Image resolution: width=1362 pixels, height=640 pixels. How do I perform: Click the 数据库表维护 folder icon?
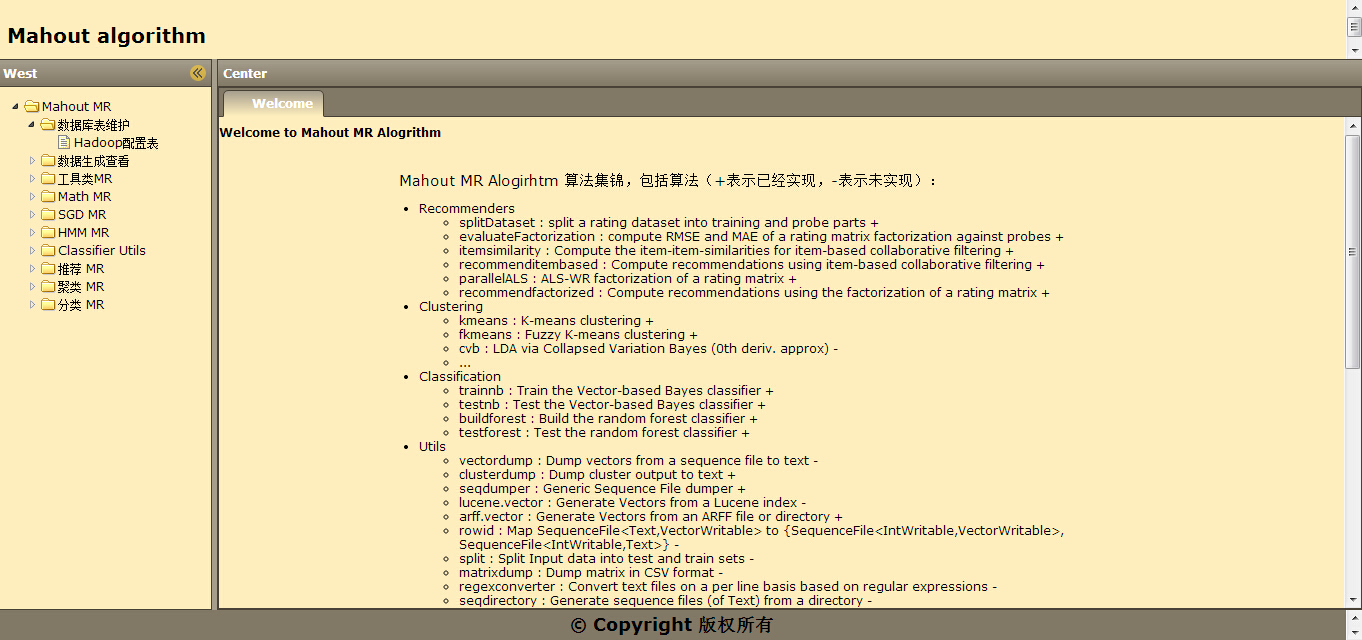[48, 125]
